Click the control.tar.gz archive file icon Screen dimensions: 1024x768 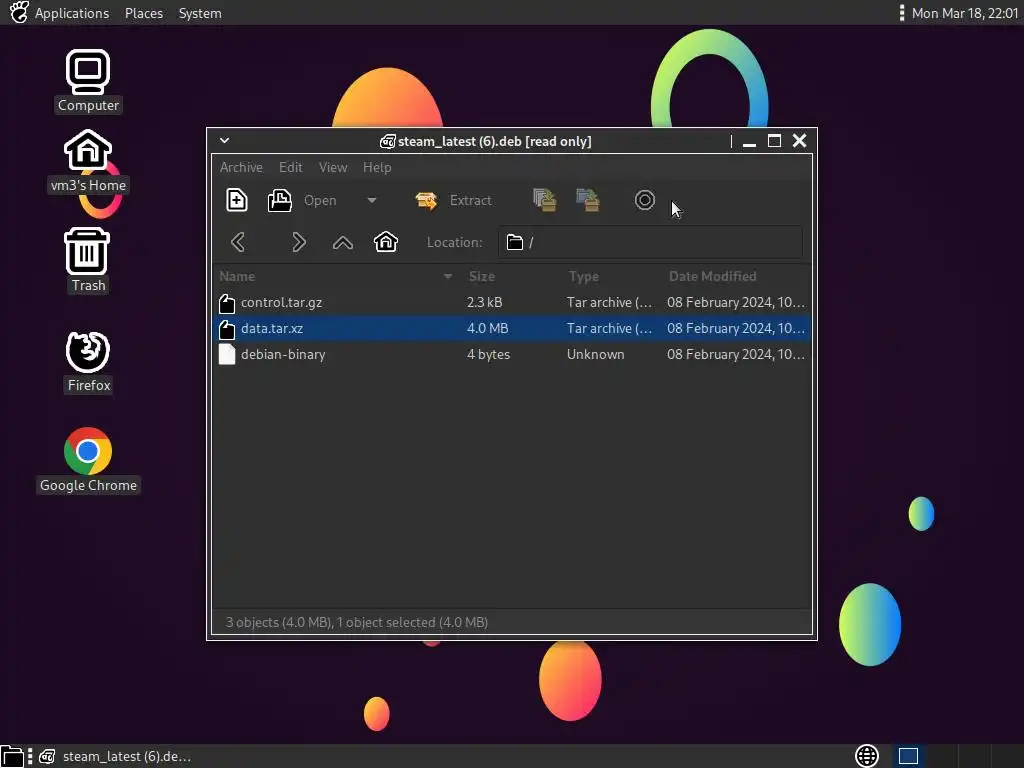coord(227,303)
